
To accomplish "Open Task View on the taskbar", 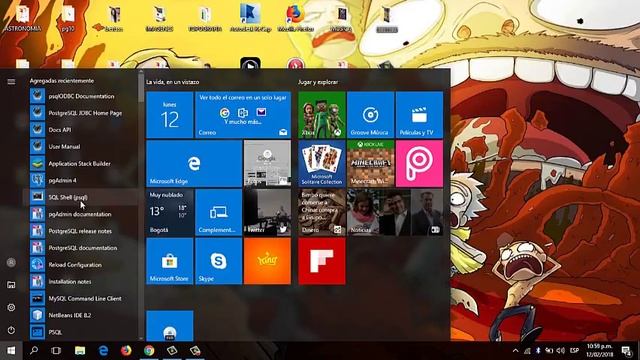I will click(56, 351).
